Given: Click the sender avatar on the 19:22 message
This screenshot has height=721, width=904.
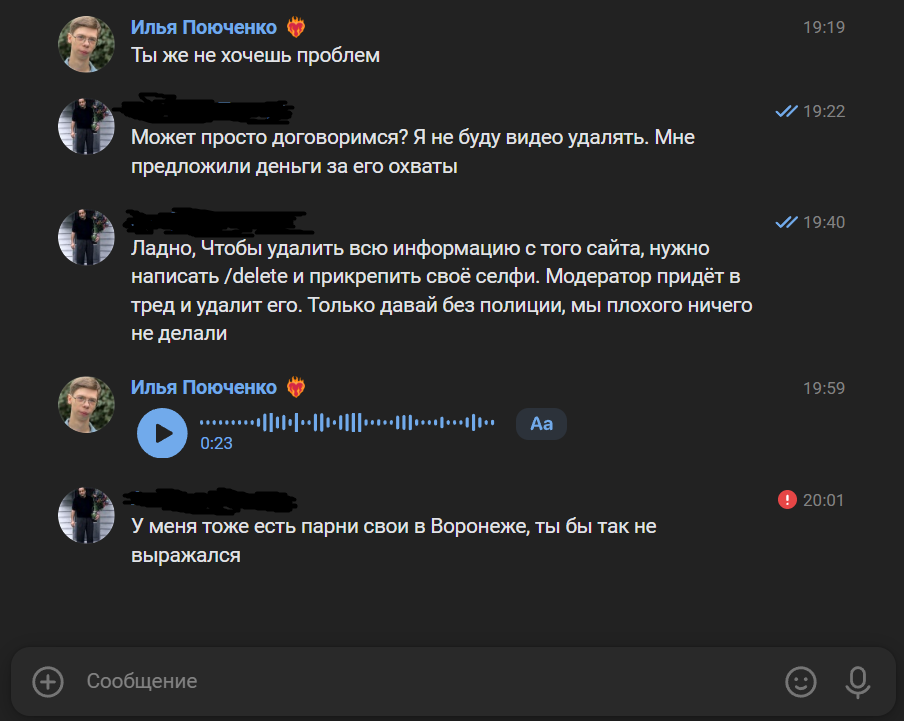Looking at the screenshot, I should click(x=86, y=127).
